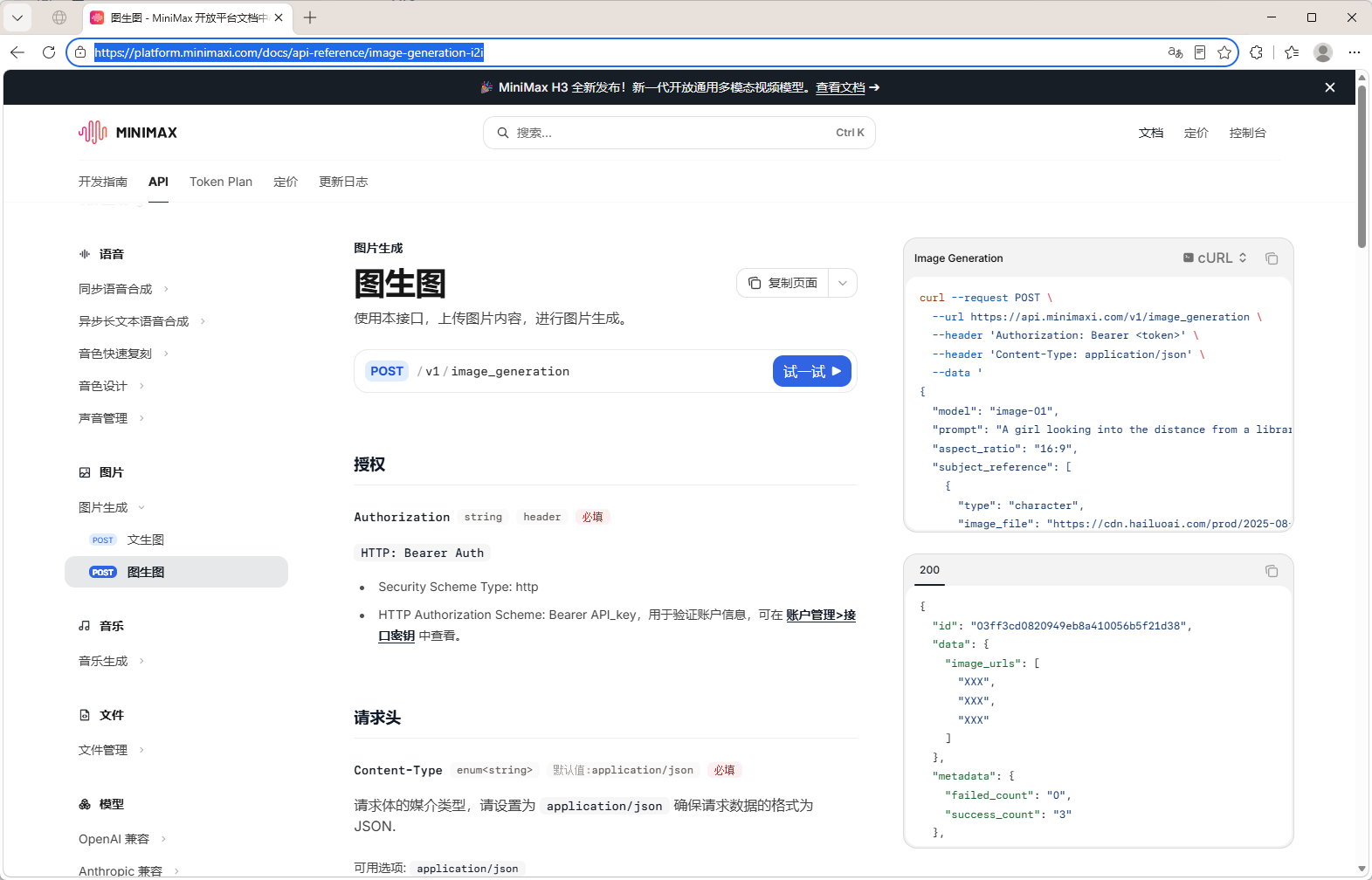The width and height of the screenshot is (1372, 880).
Task: Add this page to favorites
Action: click(1224, 52)
